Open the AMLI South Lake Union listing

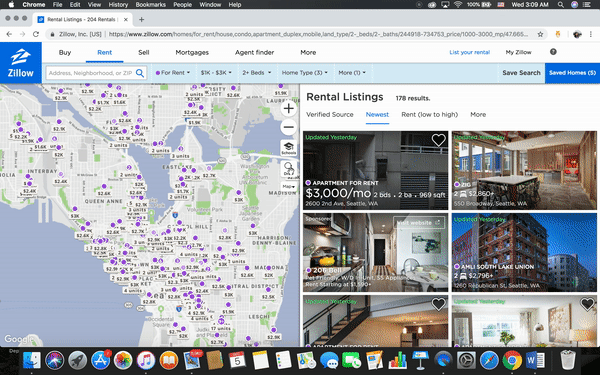coord(524,253)
